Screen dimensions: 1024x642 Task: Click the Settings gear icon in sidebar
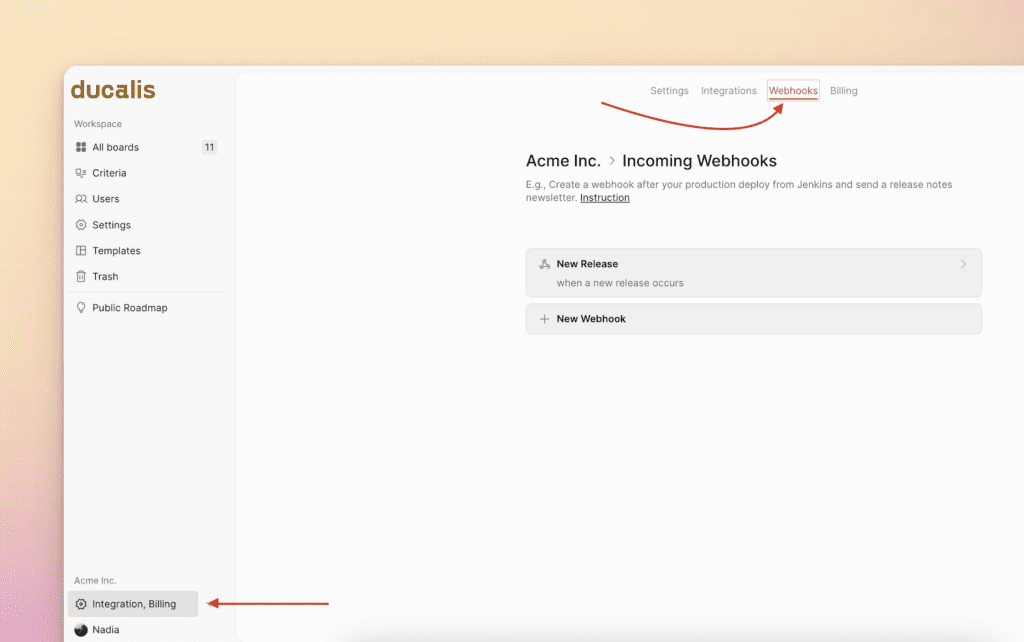pyautogui.click(x=81, y=225)
